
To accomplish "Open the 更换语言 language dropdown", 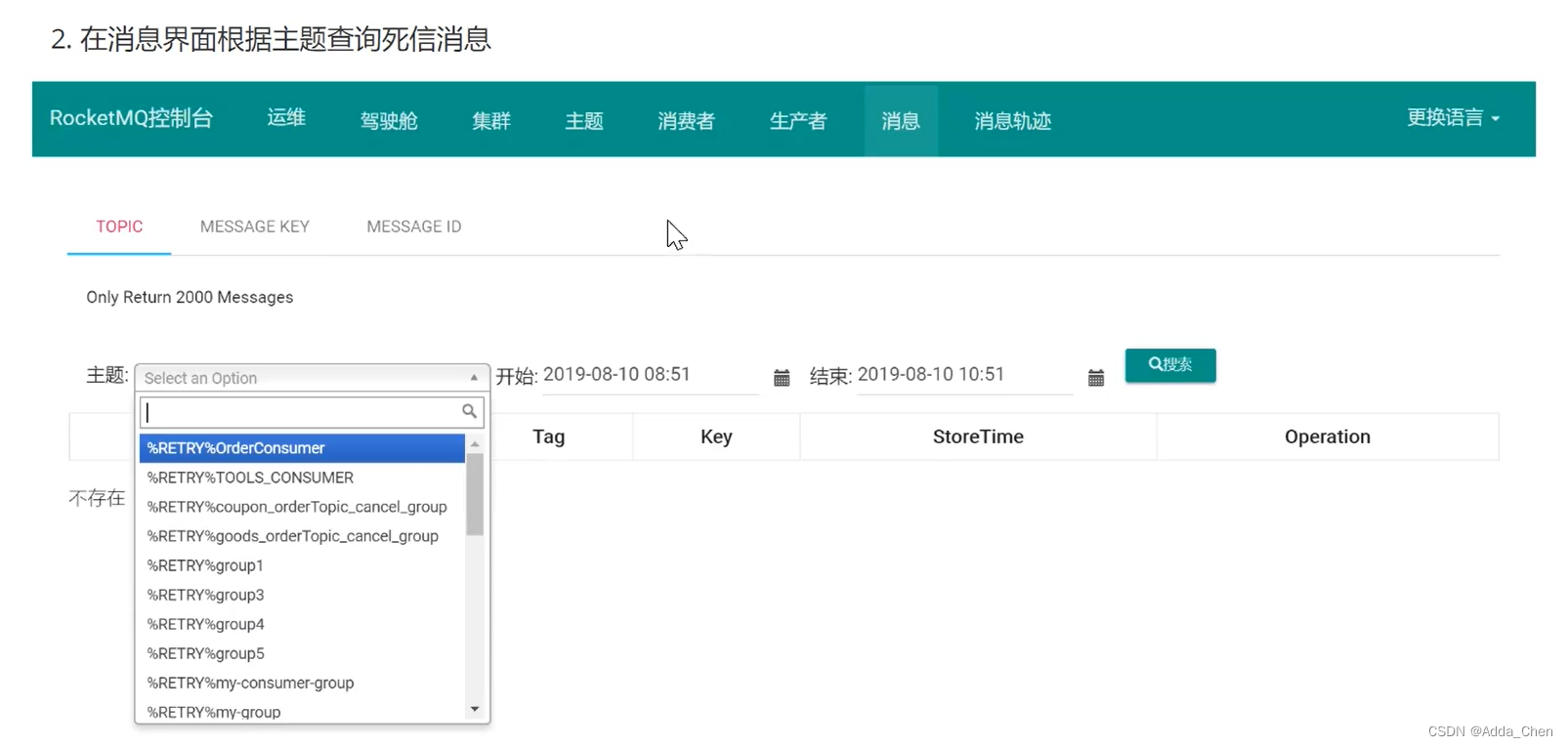I will coord(1453,118).
